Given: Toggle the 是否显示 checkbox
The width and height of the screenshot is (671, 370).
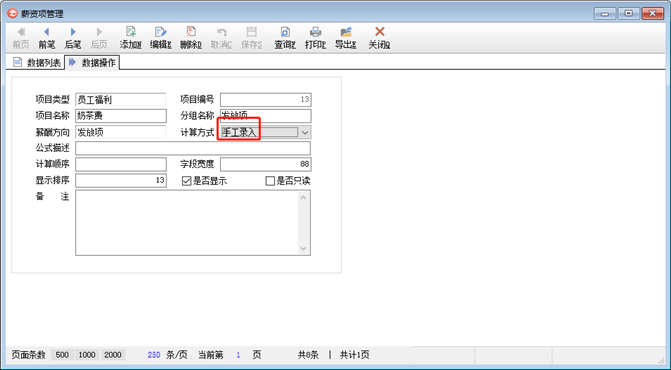Looking at the screenshot, I should pos(186,181).
